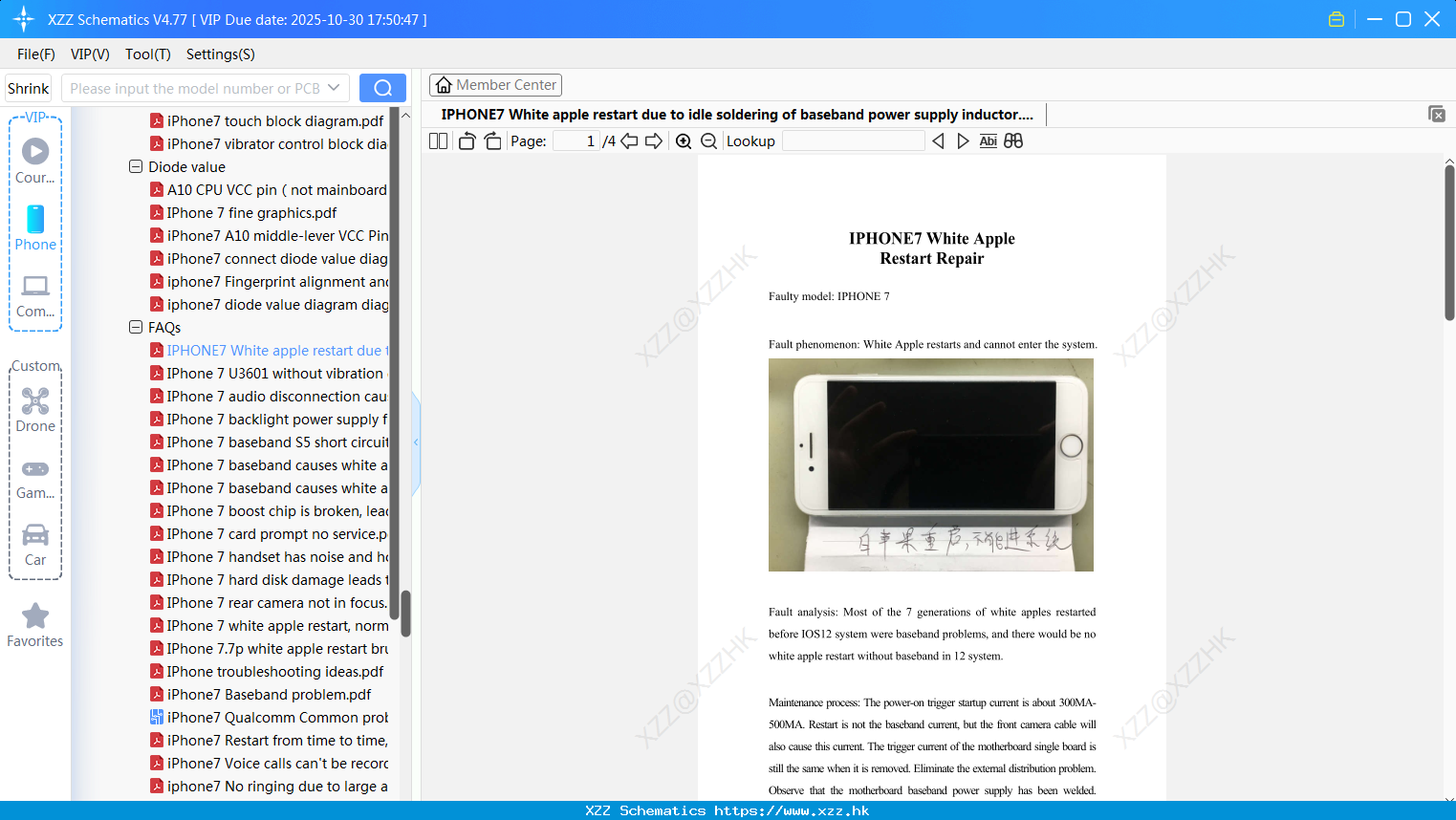
Task: Click the window restore icon beside document title
Action: tap(1436, 114)
